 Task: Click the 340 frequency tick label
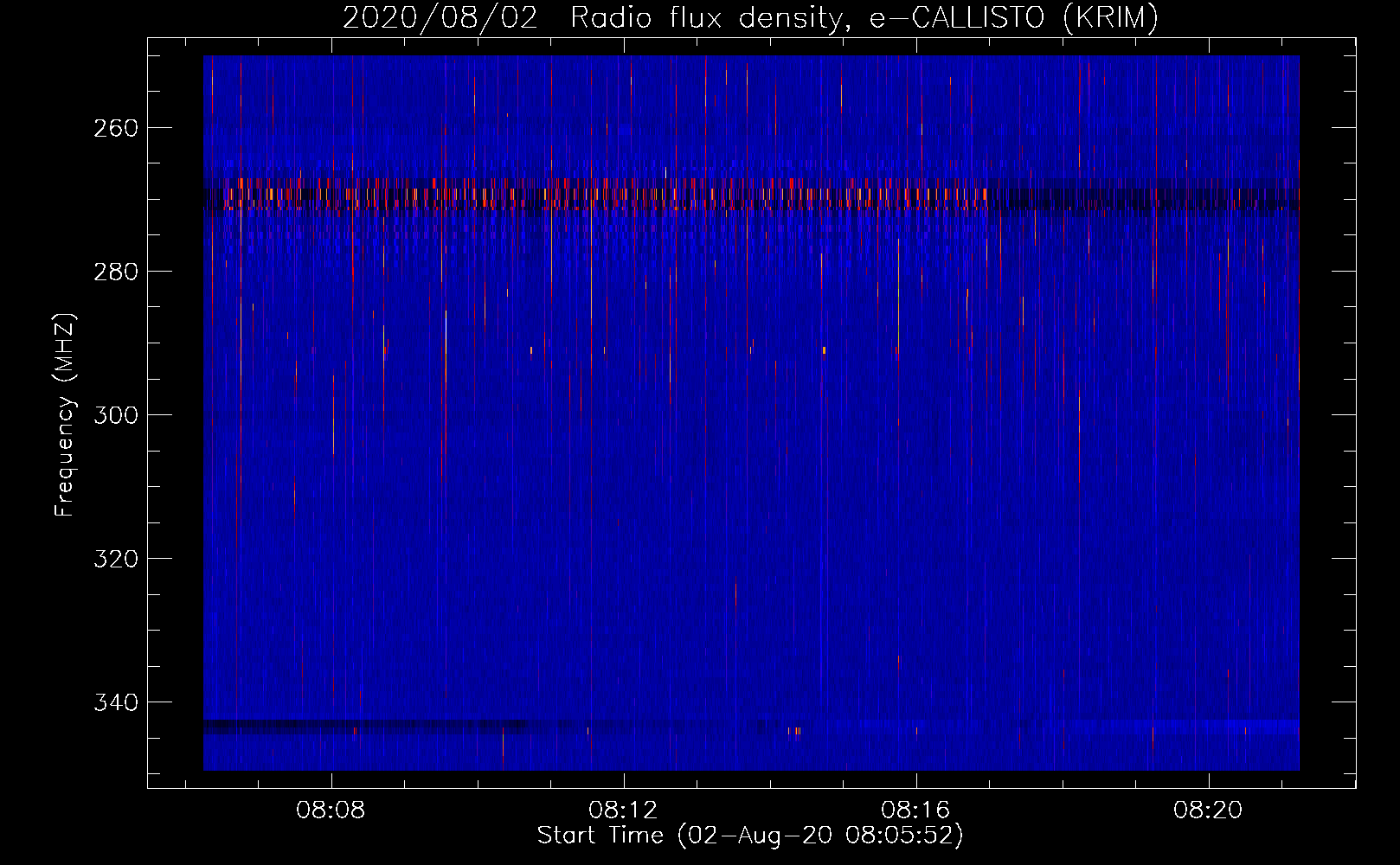point(115,702)
